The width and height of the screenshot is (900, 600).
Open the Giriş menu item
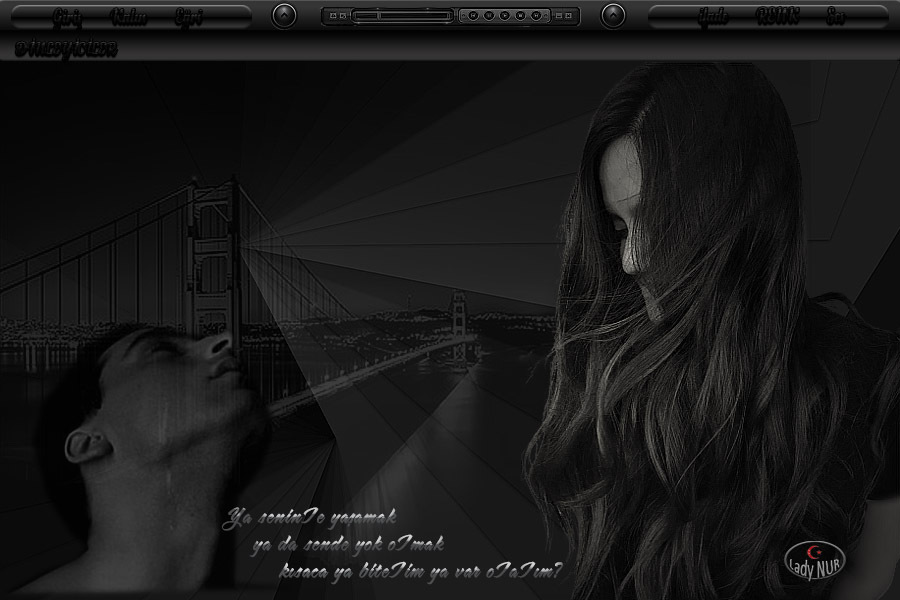pyautogui.click(x=66, y=17)
